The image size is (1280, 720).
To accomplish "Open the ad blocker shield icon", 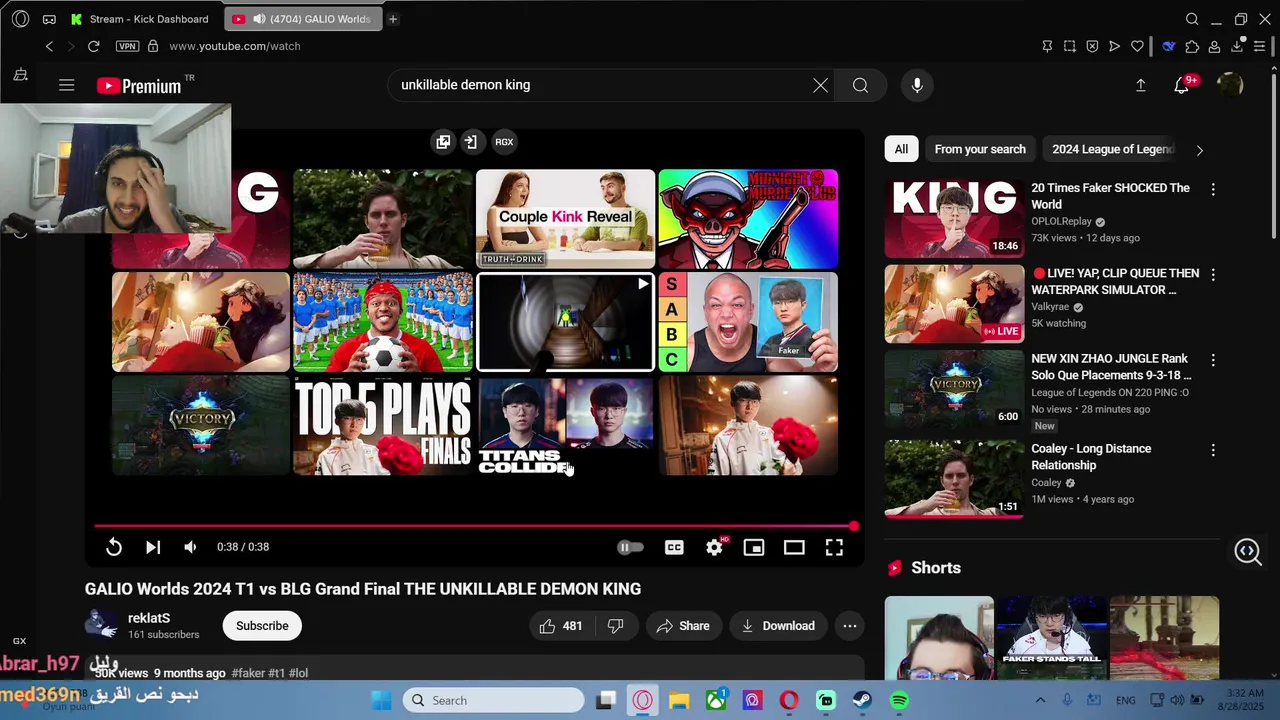I will coord(1092,46).
